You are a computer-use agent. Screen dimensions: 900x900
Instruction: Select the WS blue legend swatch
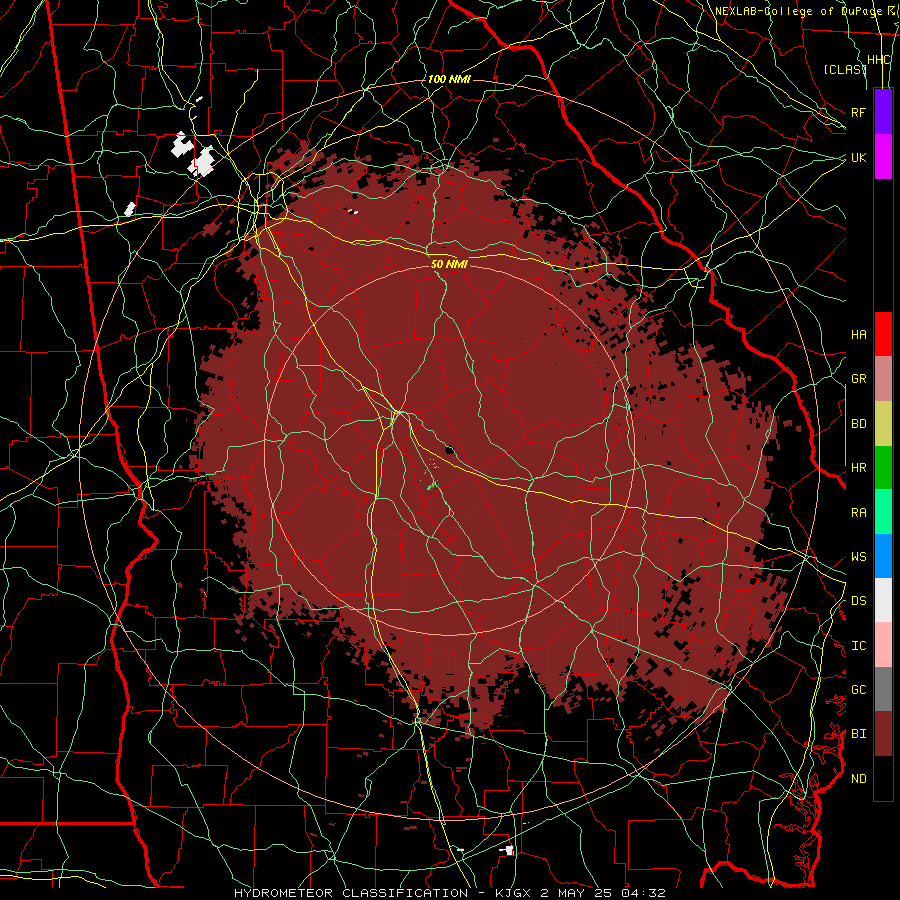[883, 556]
